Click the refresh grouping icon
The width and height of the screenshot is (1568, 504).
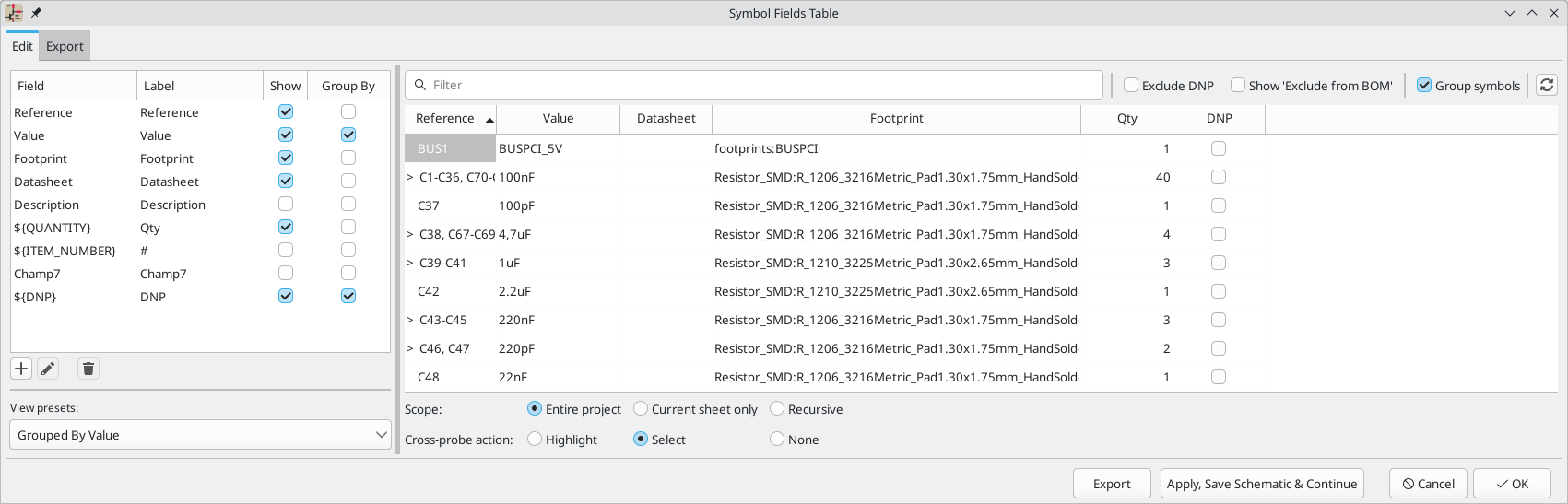click(x=1546, y=85)
